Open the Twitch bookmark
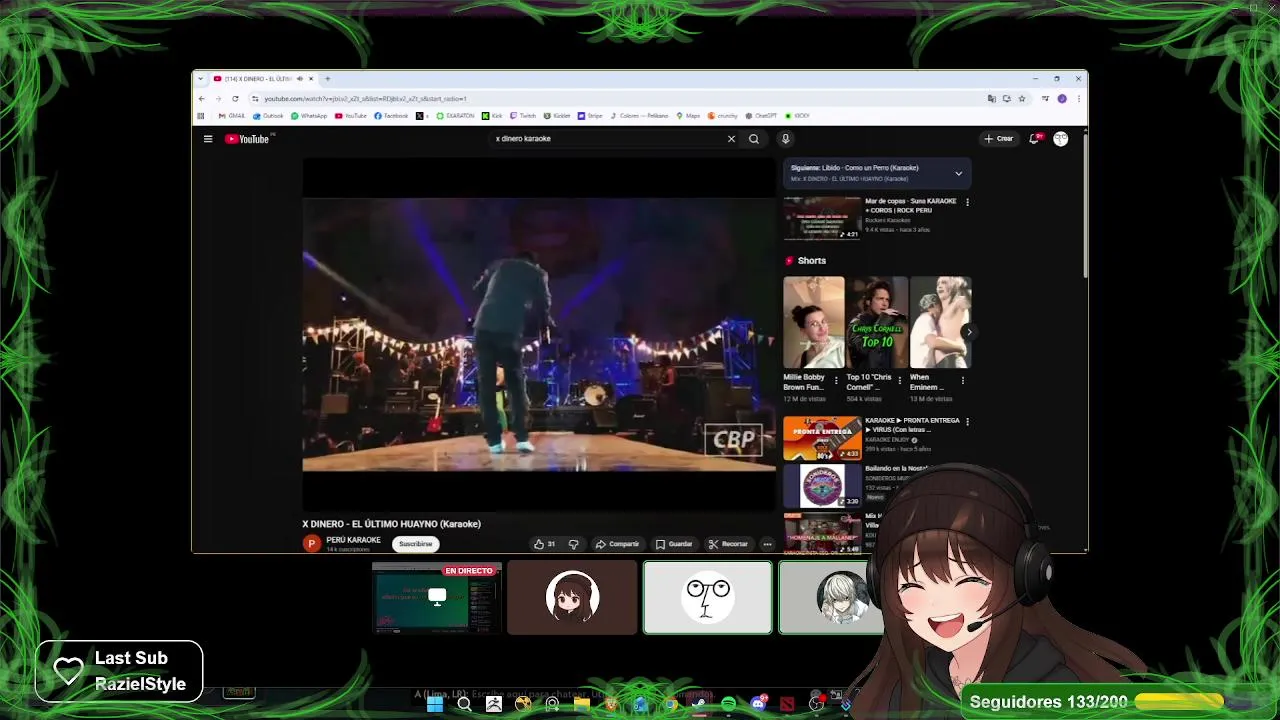The image size is (1280, 720). click(522, 116)
